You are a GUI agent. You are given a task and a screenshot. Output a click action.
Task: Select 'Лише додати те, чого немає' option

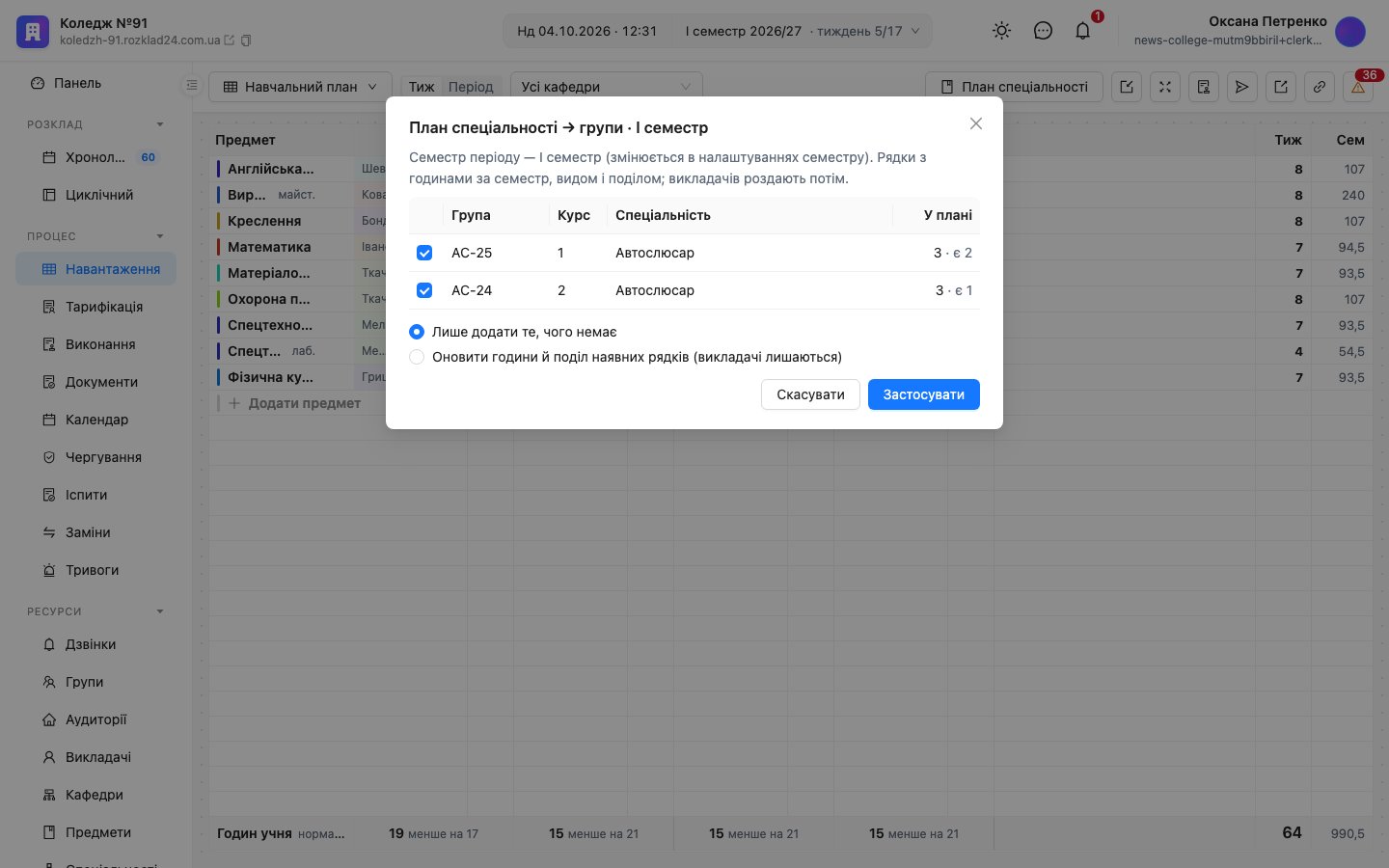[417, 332]
